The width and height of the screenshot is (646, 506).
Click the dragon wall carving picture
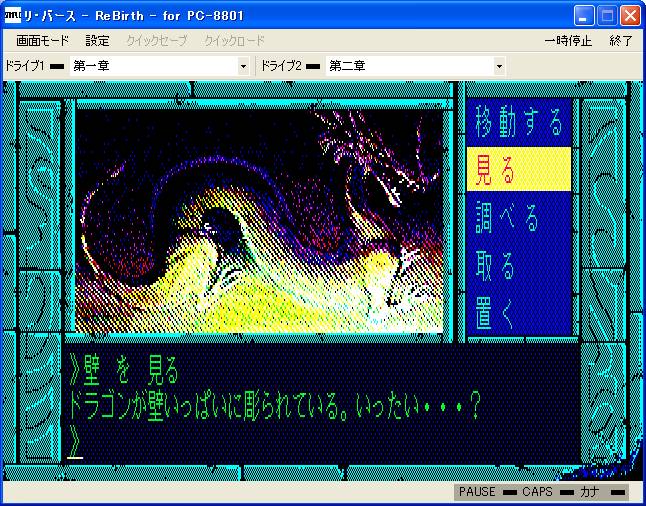pos(260,221)
